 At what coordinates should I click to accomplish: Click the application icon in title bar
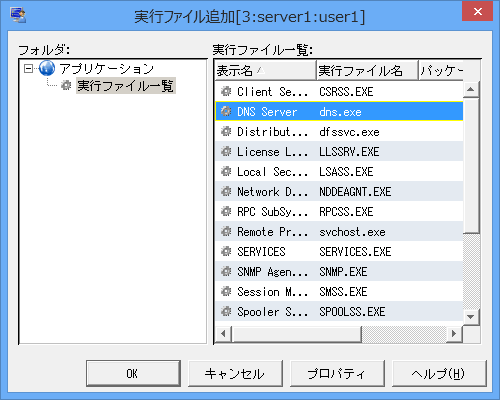coord(18,15)
